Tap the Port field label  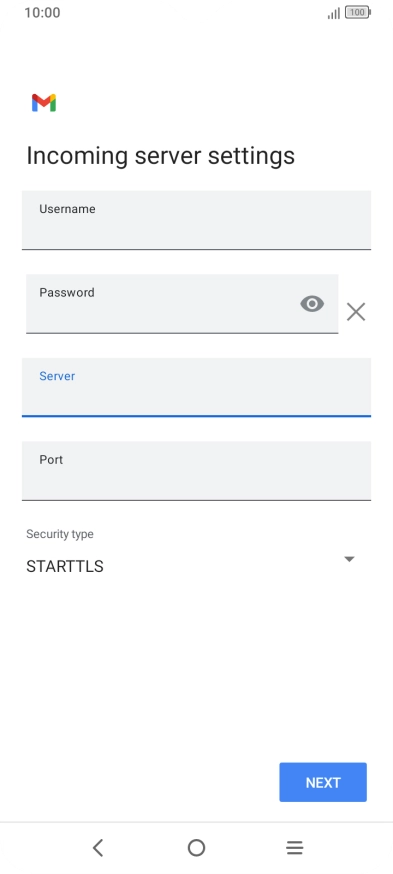click(51, 459)
